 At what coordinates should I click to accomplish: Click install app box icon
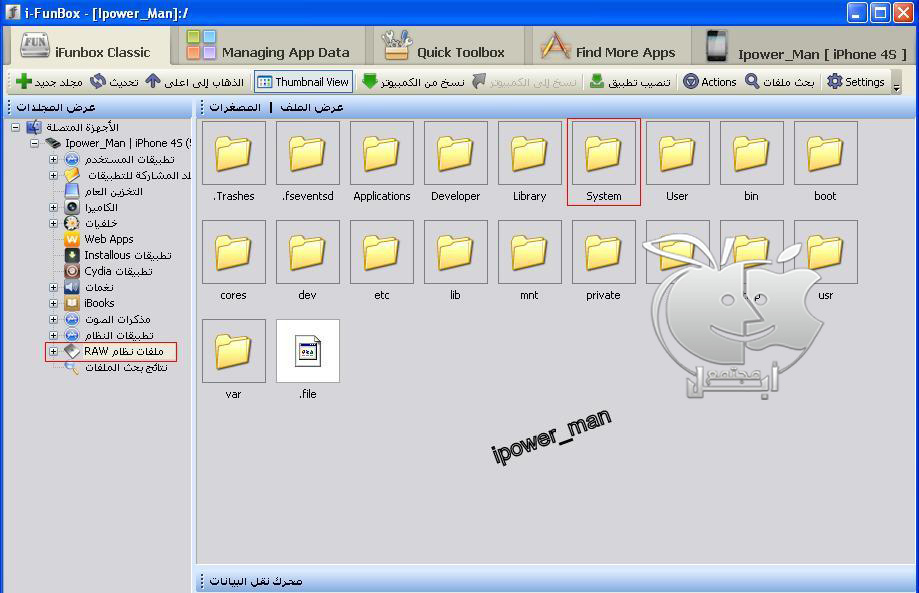pos(597,81)
